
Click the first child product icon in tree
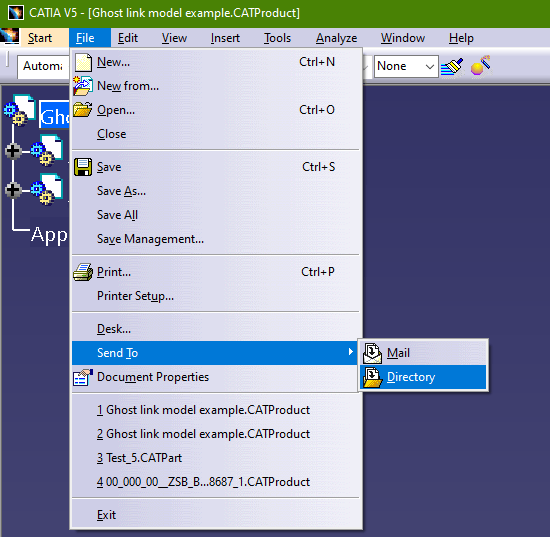(47, 150)
